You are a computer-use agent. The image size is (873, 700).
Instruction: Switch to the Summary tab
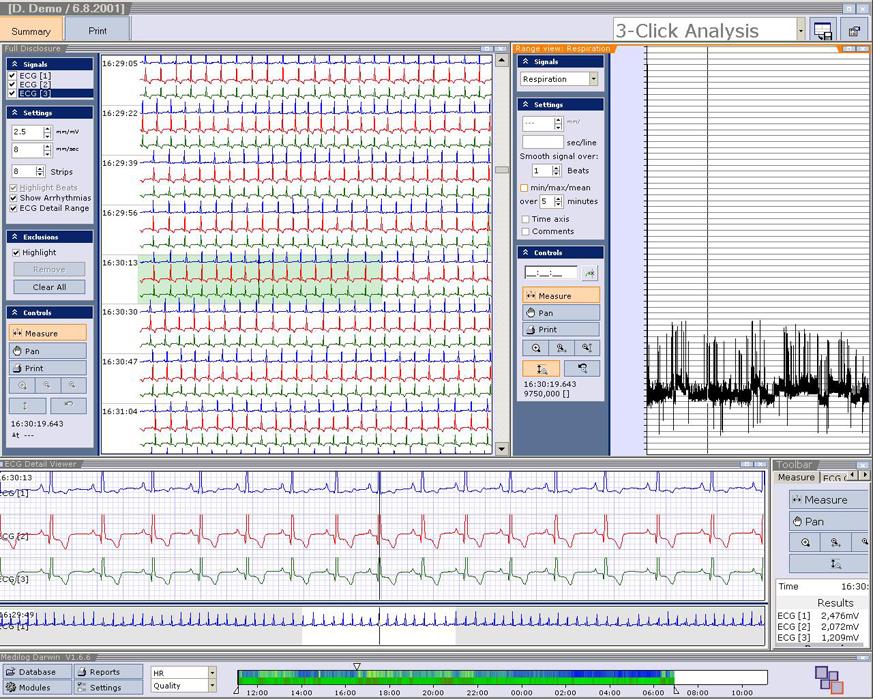pyautogui.click(x=31, y=31)
